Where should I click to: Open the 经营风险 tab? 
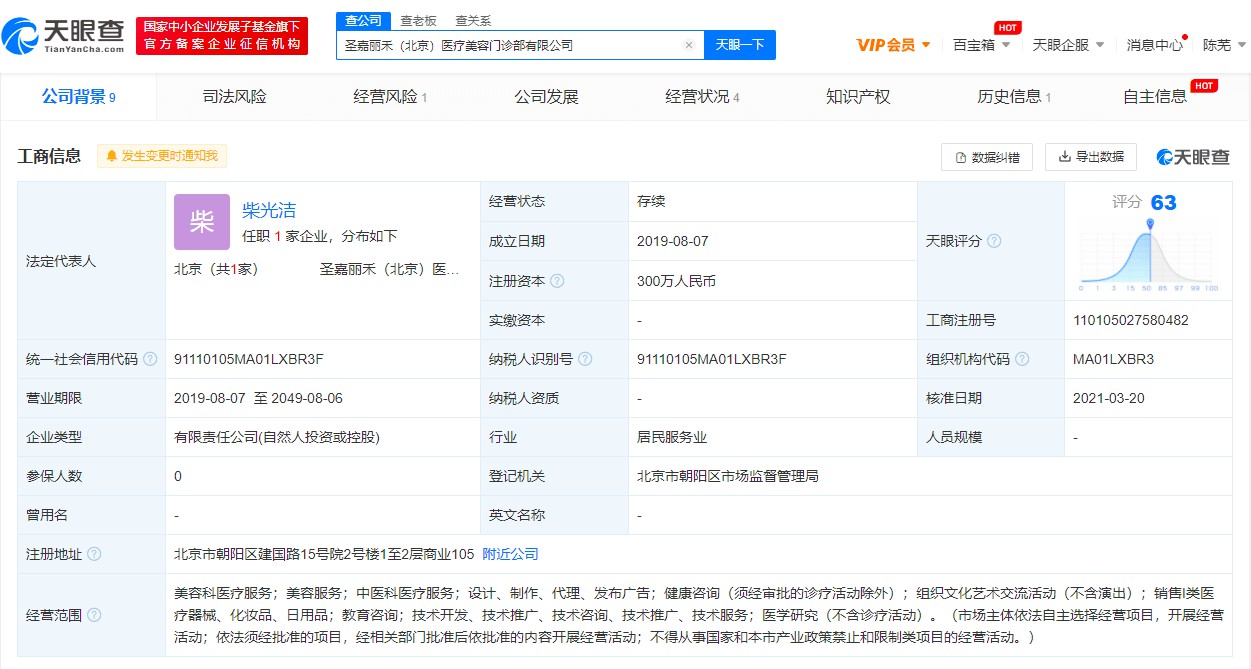tap(390, 97)
